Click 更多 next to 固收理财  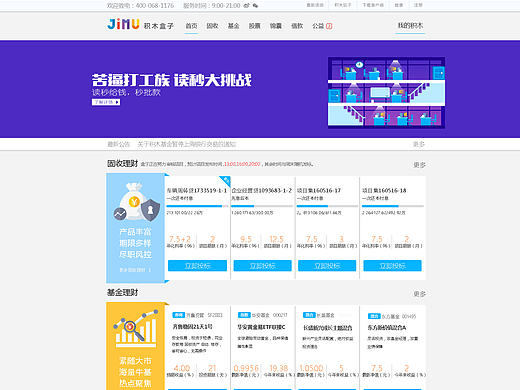tap(419, 165)
